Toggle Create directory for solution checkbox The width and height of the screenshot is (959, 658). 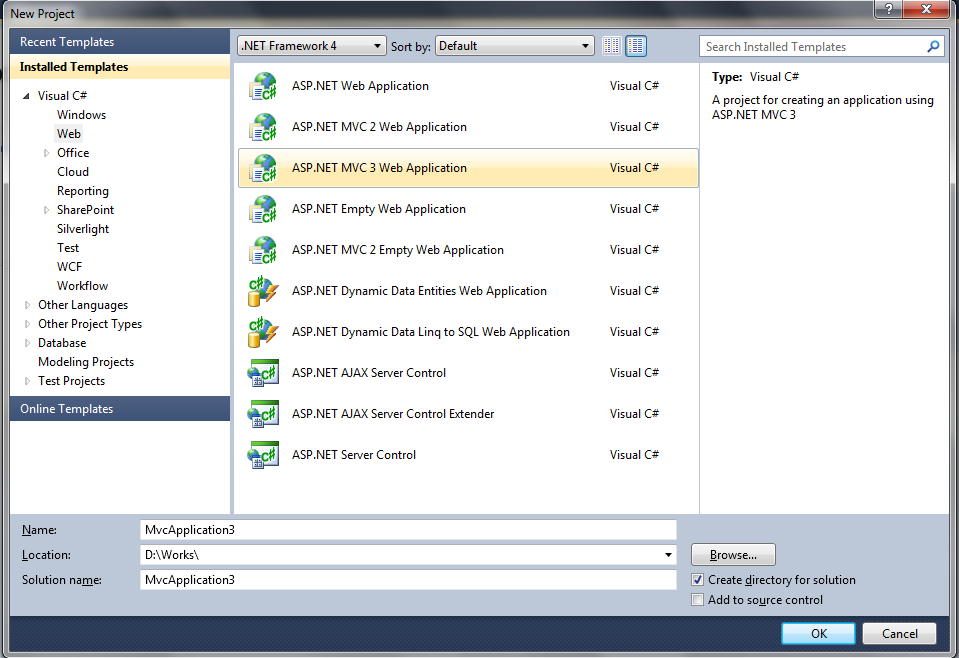(x=697, y=580)
